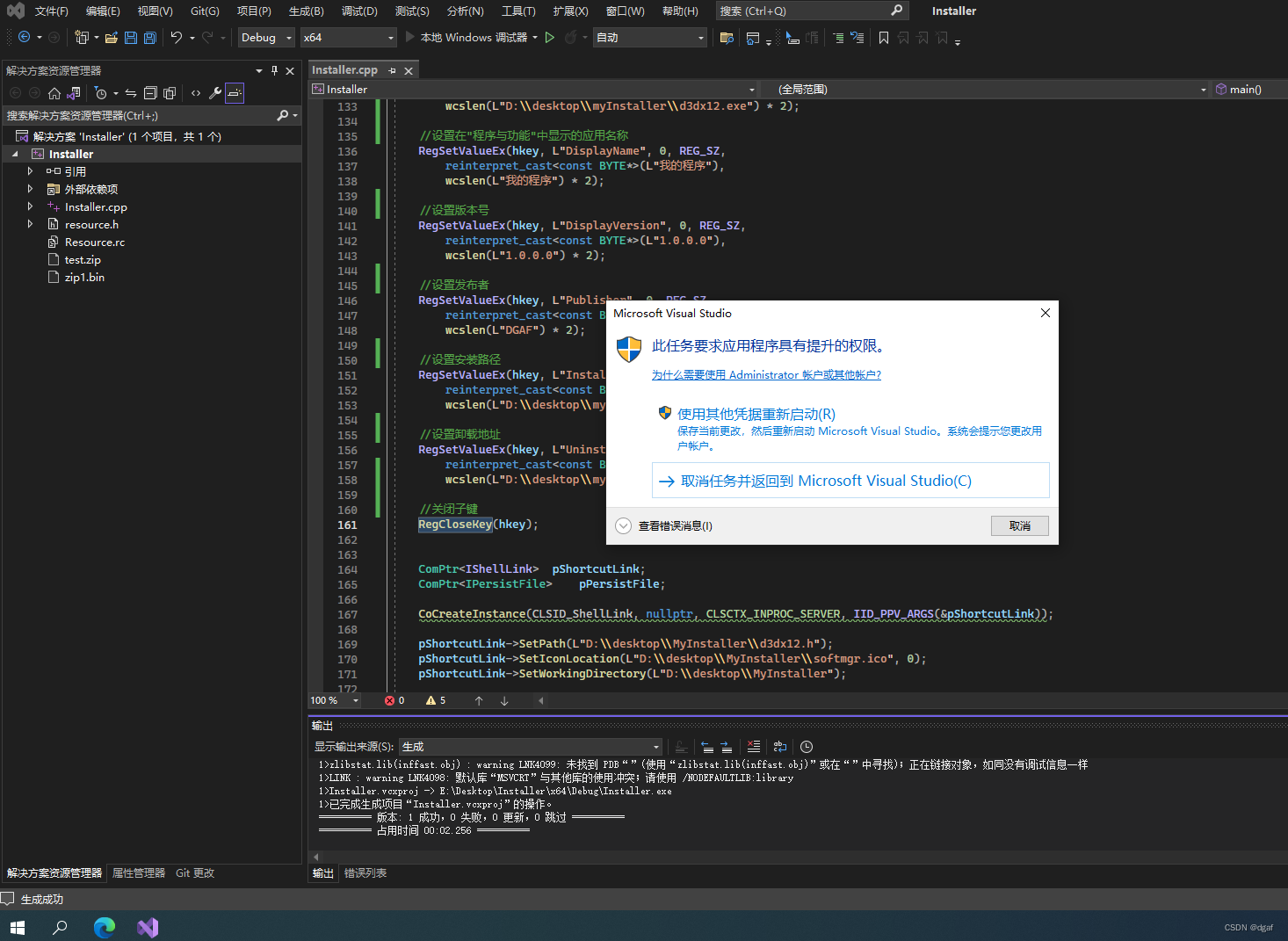
Task: Click the save all icon
Action: point(149,37)
